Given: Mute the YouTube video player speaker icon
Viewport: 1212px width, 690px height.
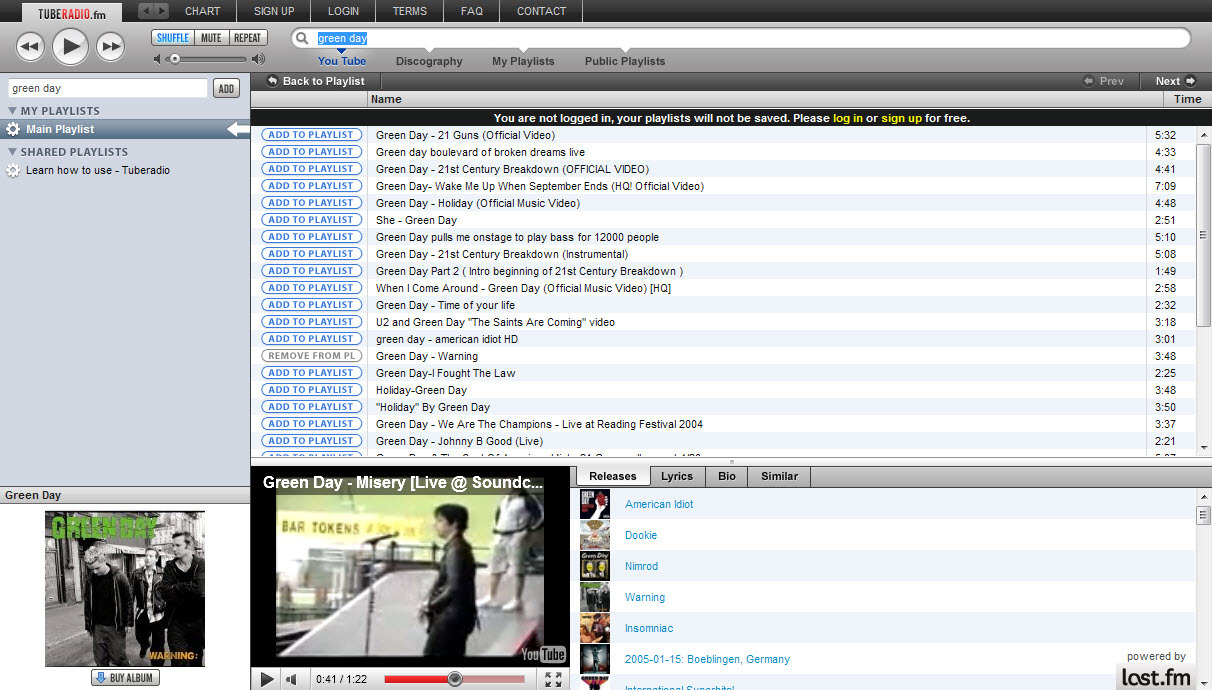Looking at the screenshot, I should [292, 679].
